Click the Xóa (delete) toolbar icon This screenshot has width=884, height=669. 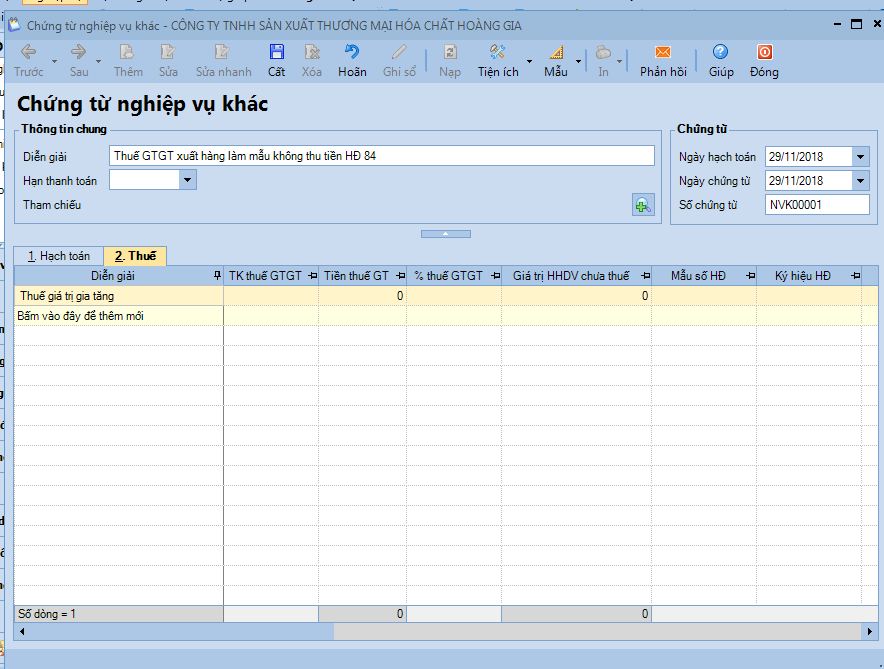[312, 52]
